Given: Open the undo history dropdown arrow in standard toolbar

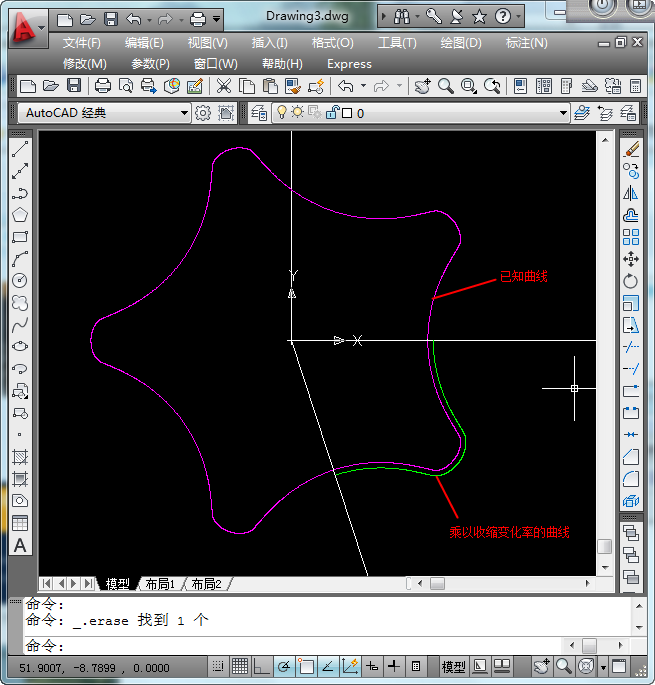Looking at the screenshot, I should pos(363,86).
